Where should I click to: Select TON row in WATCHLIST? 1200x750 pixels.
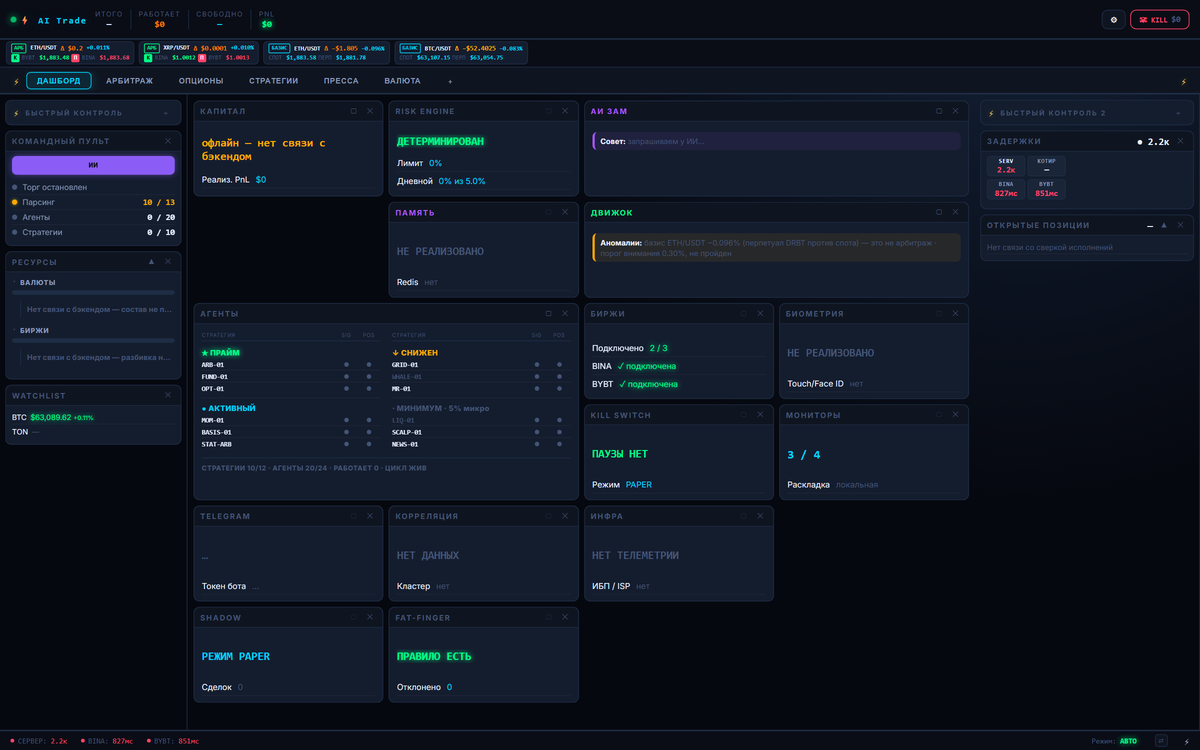click(93, 432)
